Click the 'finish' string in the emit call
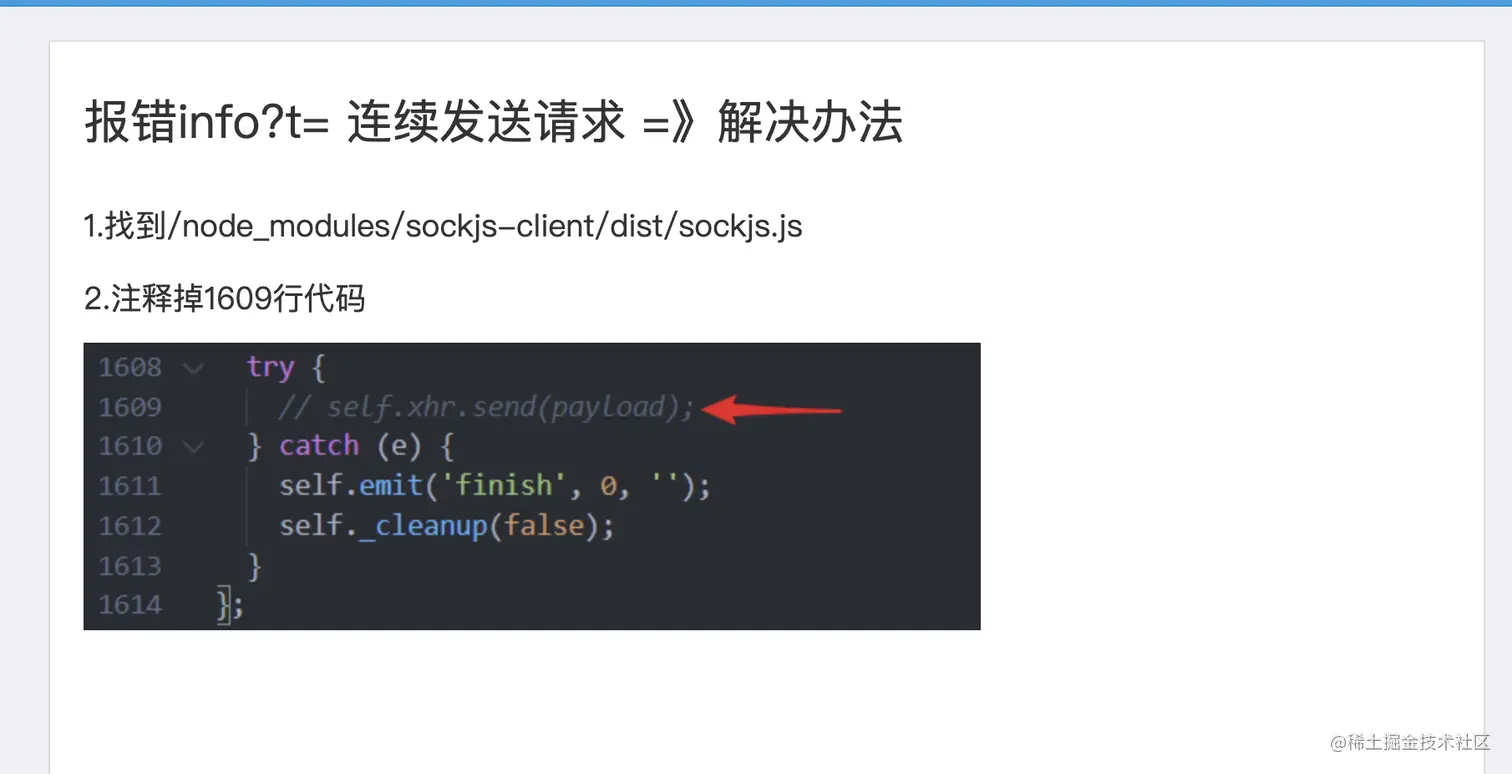 [x=503, y=486]
